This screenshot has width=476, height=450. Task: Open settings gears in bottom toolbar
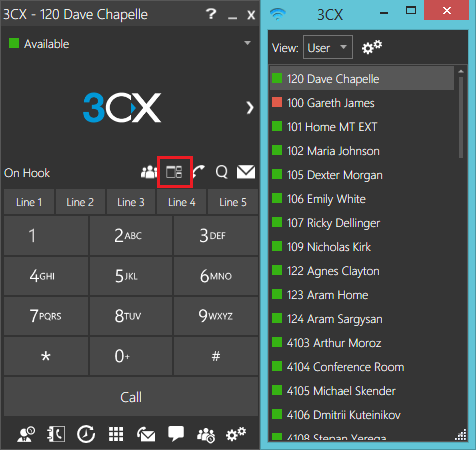coord(236,434)
